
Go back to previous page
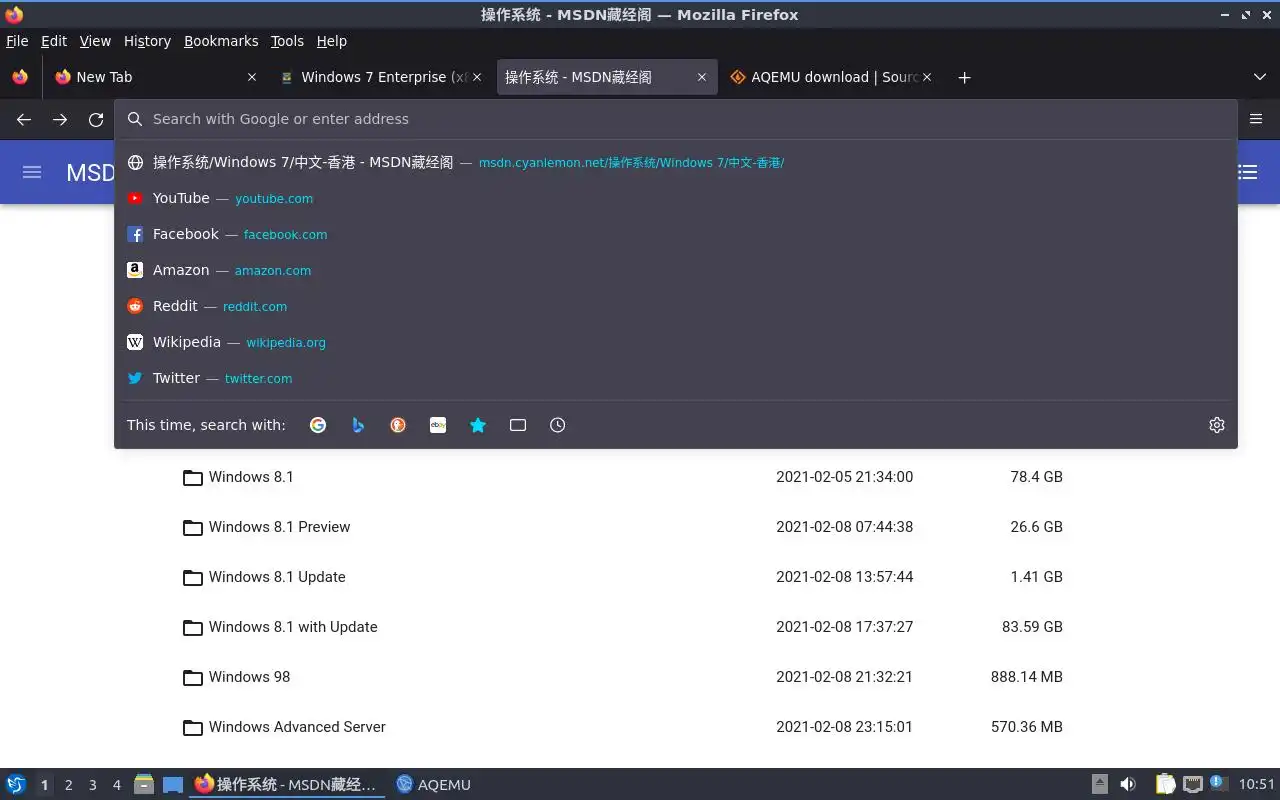[x=24, y=119]
